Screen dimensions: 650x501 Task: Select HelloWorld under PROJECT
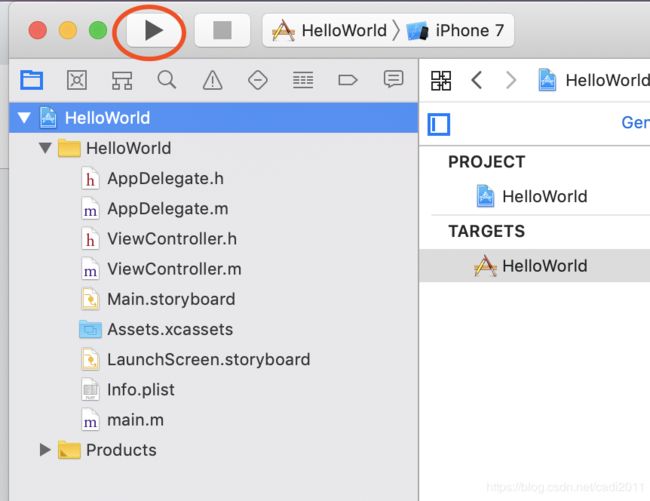(x=532, y=196)
